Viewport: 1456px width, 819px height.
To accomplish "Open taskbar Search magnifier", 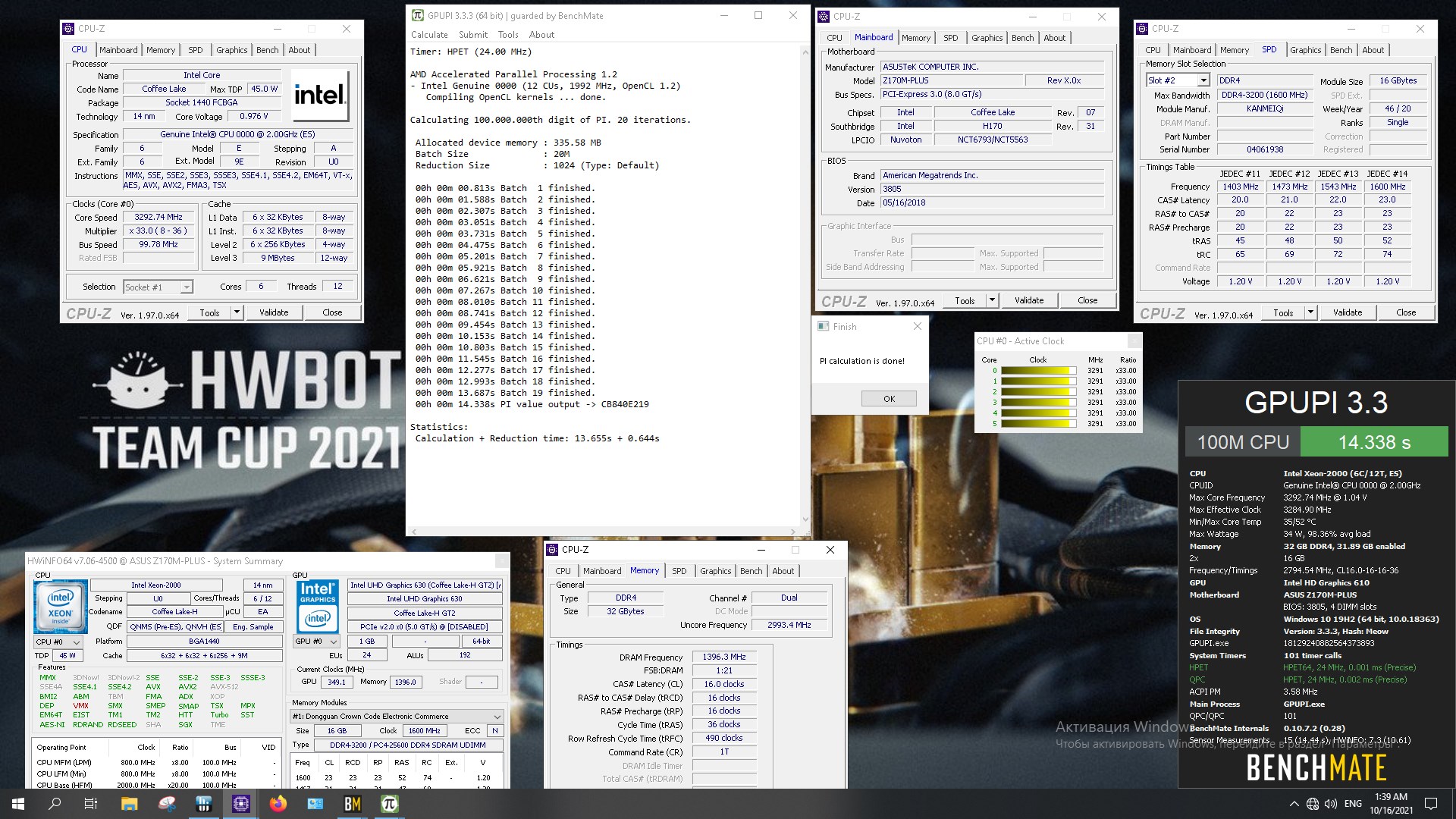I will coord(55,804).
